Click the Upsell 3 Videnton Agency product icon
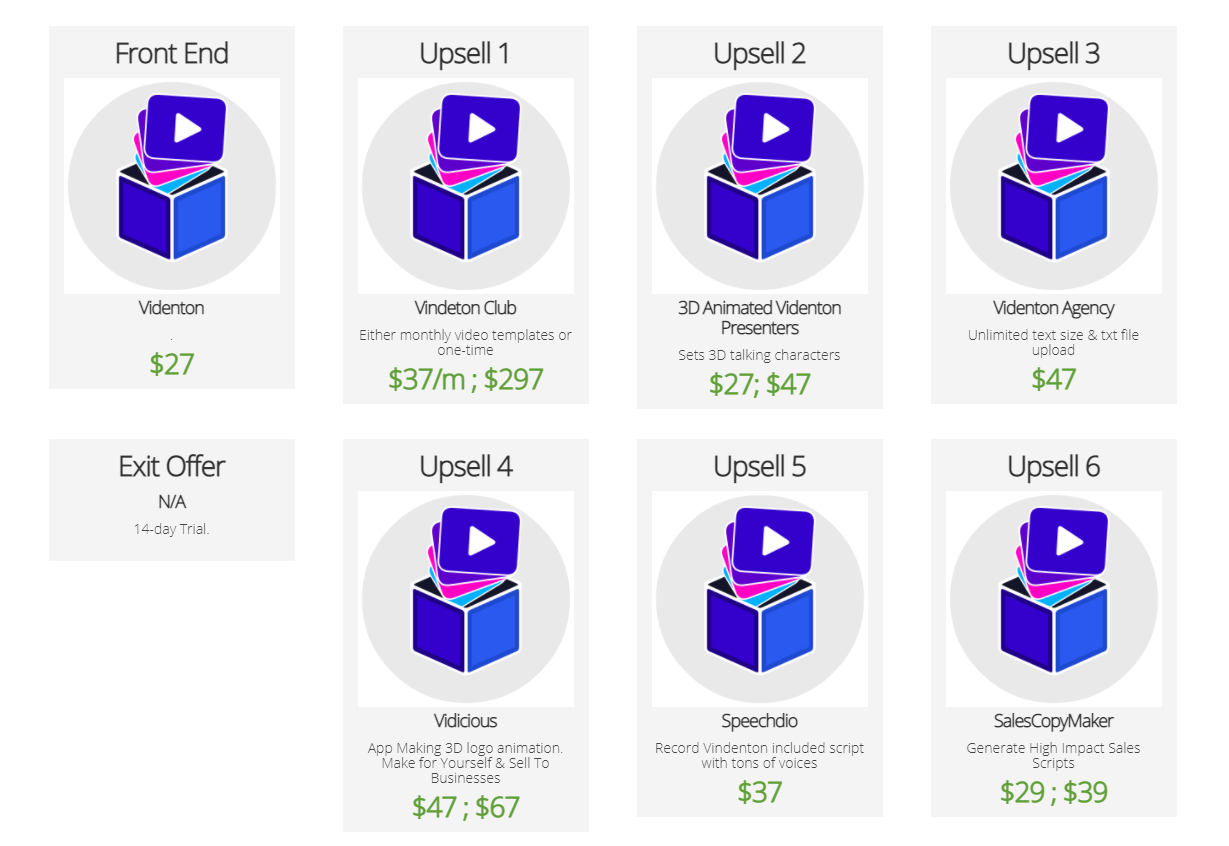The width and height of the screenshot is (1229, 846). coord(1054,186)
